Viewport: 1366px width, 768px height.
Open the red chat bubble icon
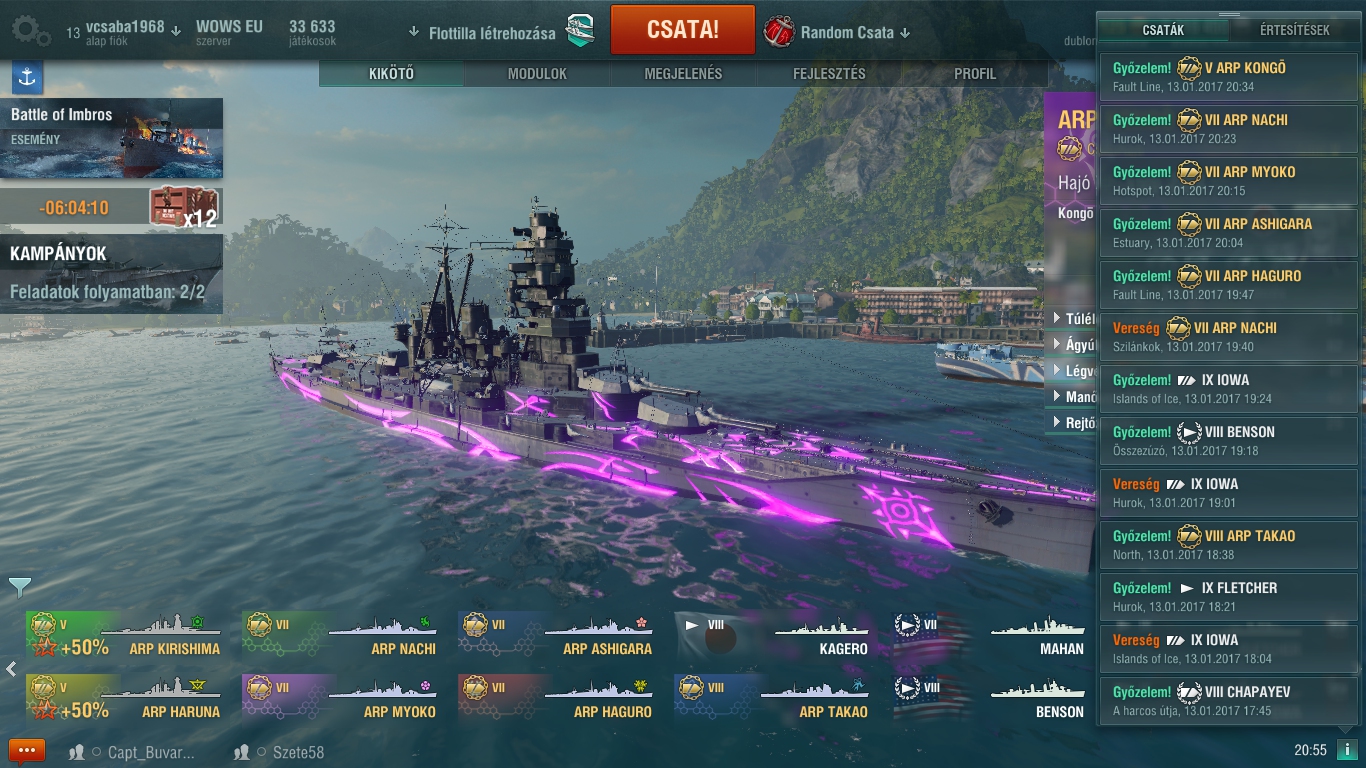(27, 751)
